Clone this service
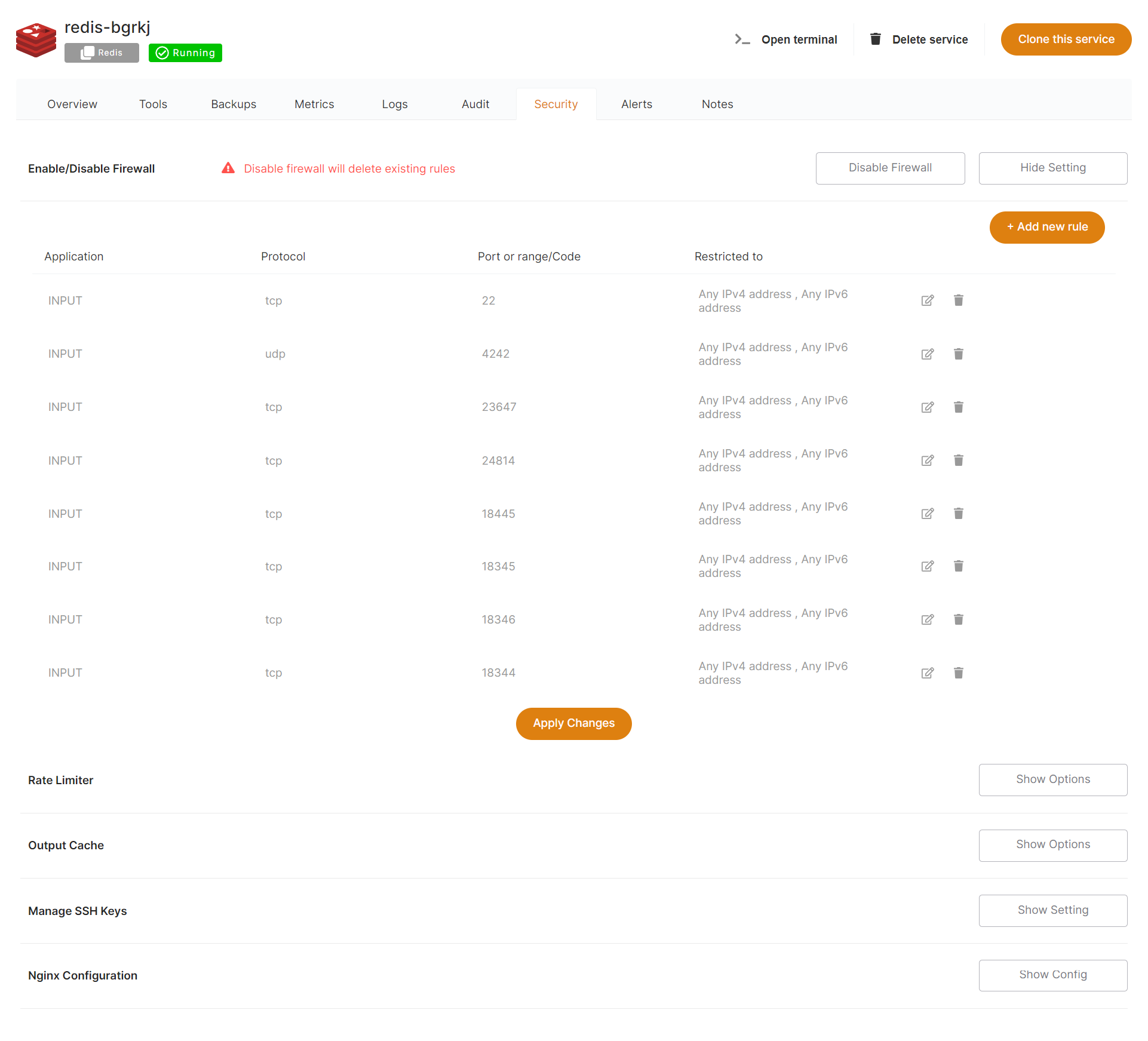 point(1066,39)
